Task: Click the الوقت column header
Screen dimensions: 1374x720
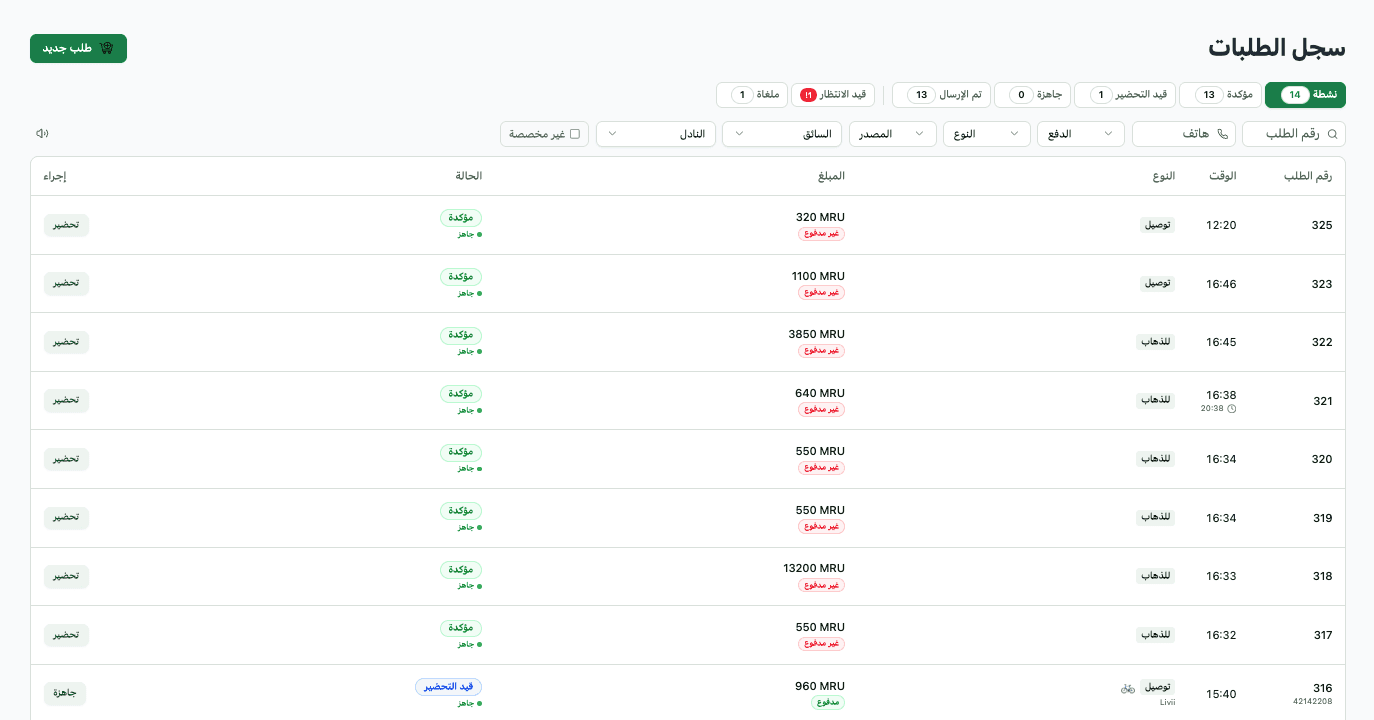Action: point(1223,176)
